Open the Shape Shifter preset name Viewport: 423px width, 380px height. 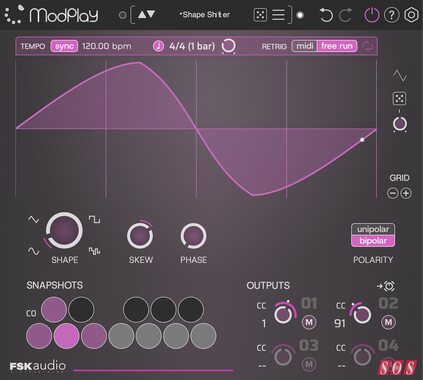205,15
